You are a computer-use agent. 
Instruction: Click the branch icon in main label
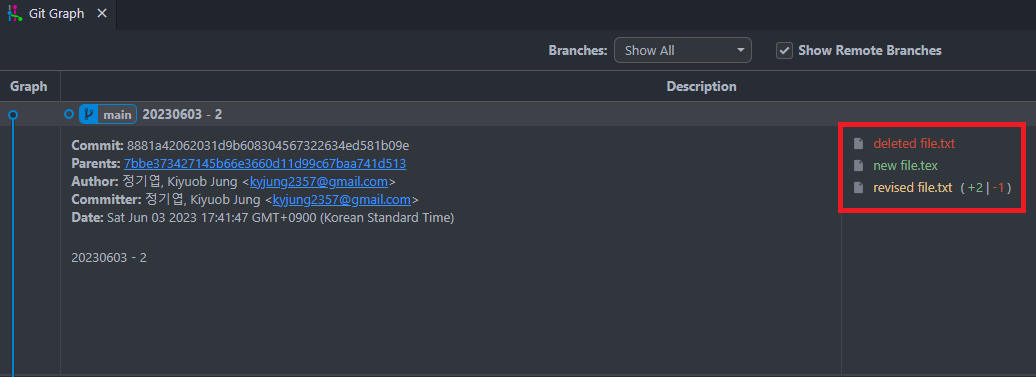[89, 114]
